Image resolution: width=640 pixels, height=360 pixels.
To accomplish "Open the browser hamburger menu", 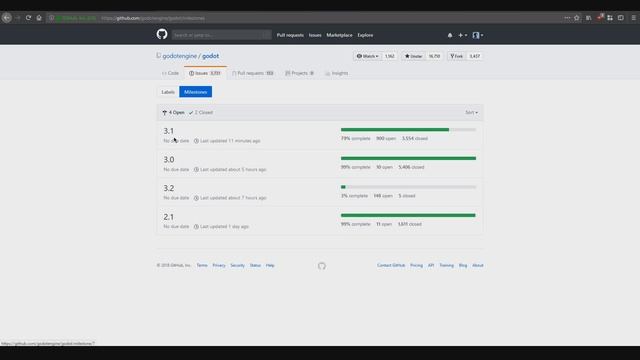I will 633,18.
